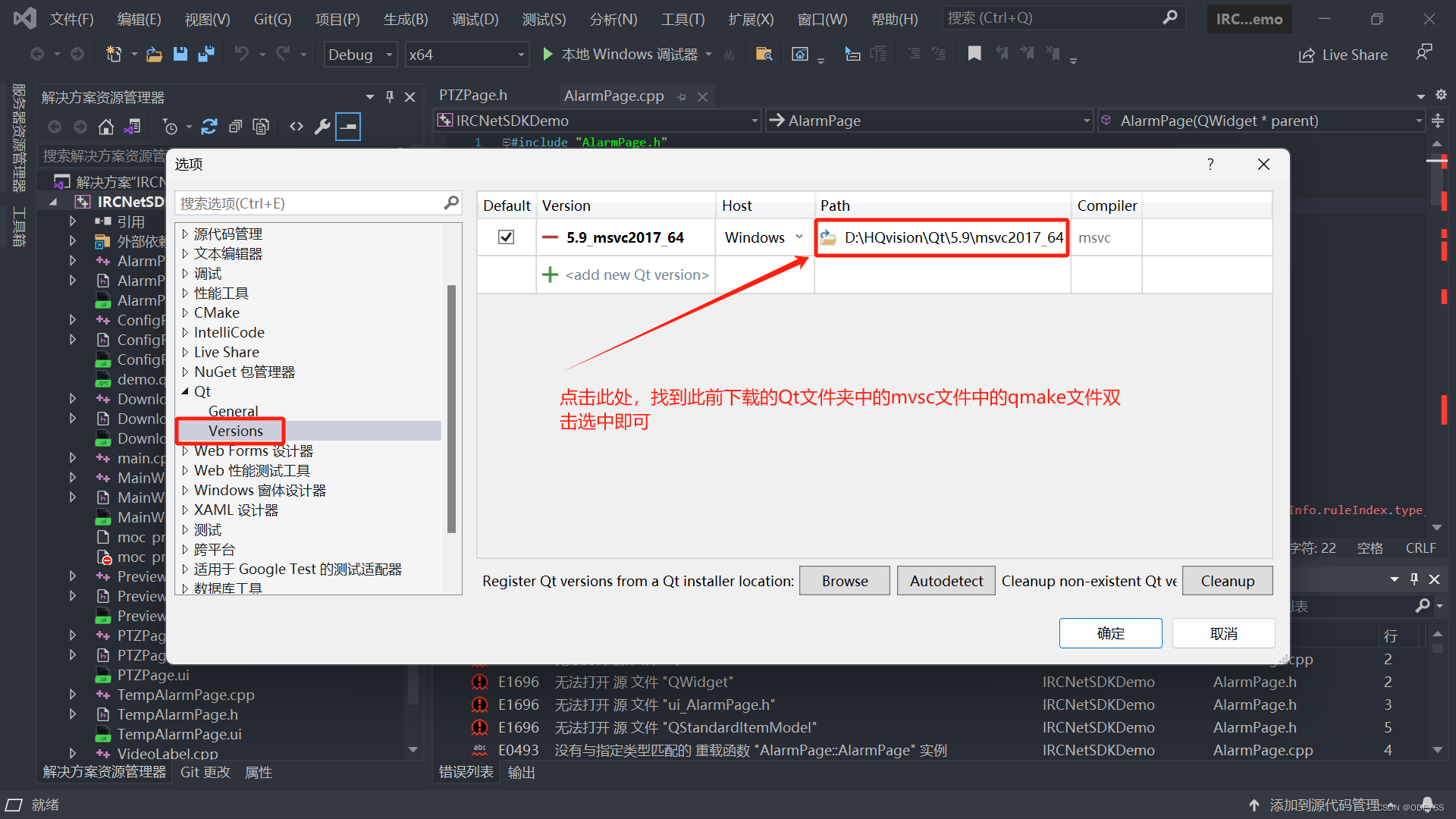Click the Redo arrow icon
The image size is (1456, 819).
283,54
